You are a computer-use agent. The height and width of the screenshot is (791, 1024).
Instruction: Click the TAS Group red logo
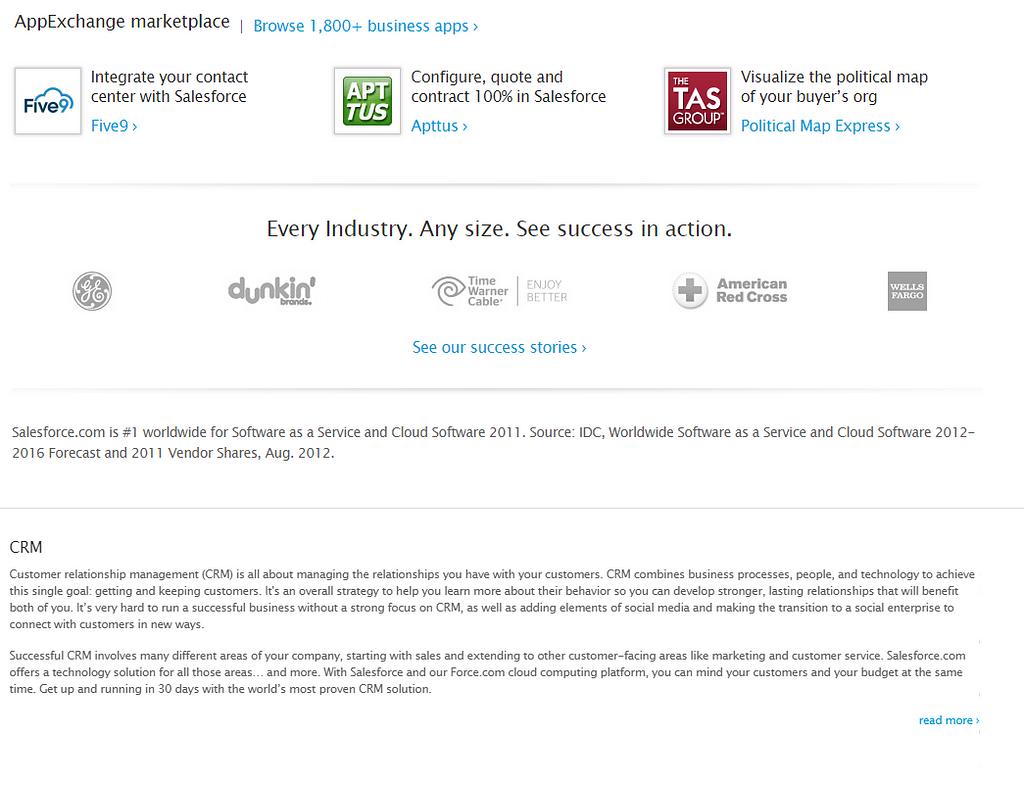(697, 101)
